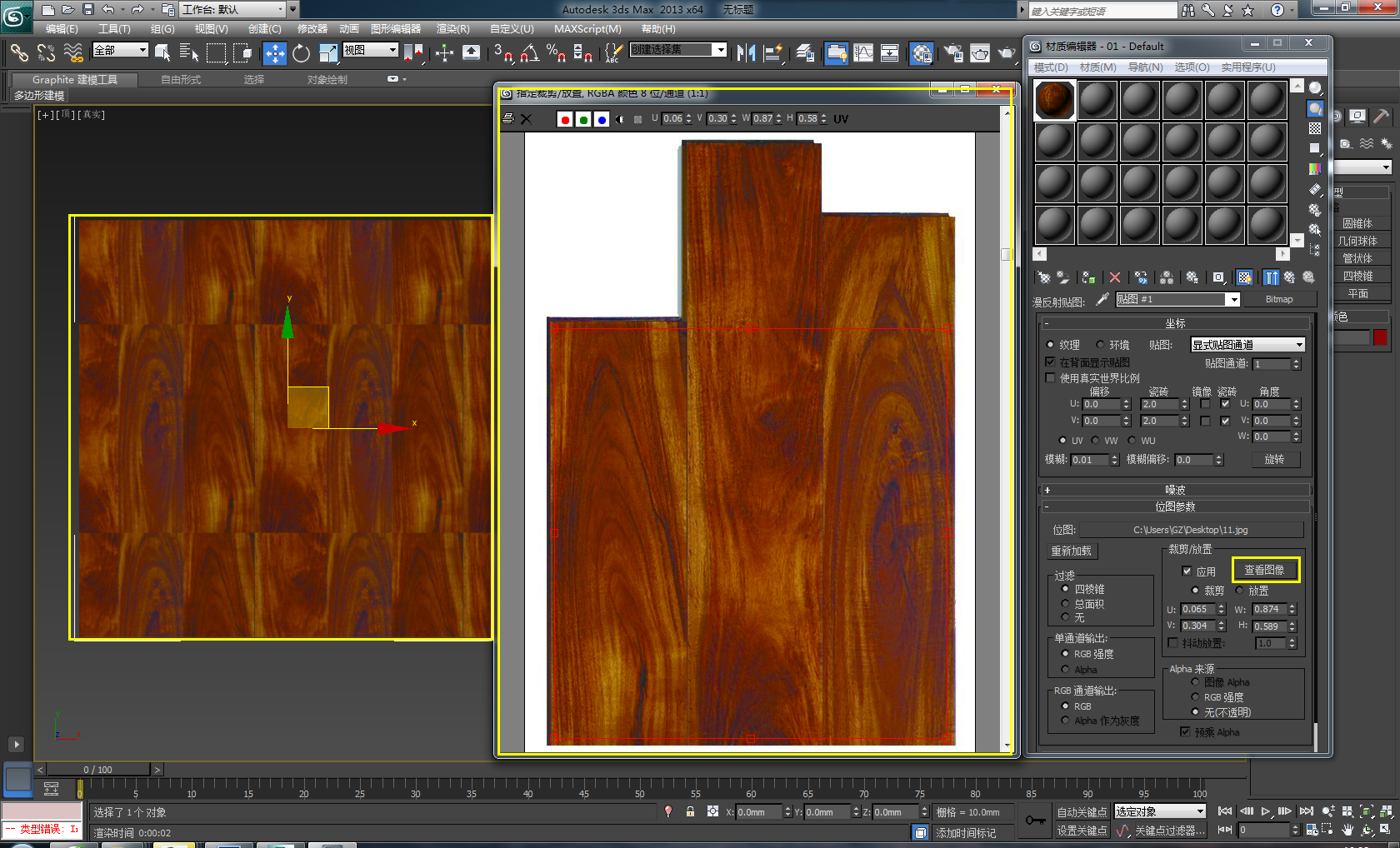1400x848 pixels.
Task: Toggle show shaded material in viewport icon
Action: (1244, 277)
